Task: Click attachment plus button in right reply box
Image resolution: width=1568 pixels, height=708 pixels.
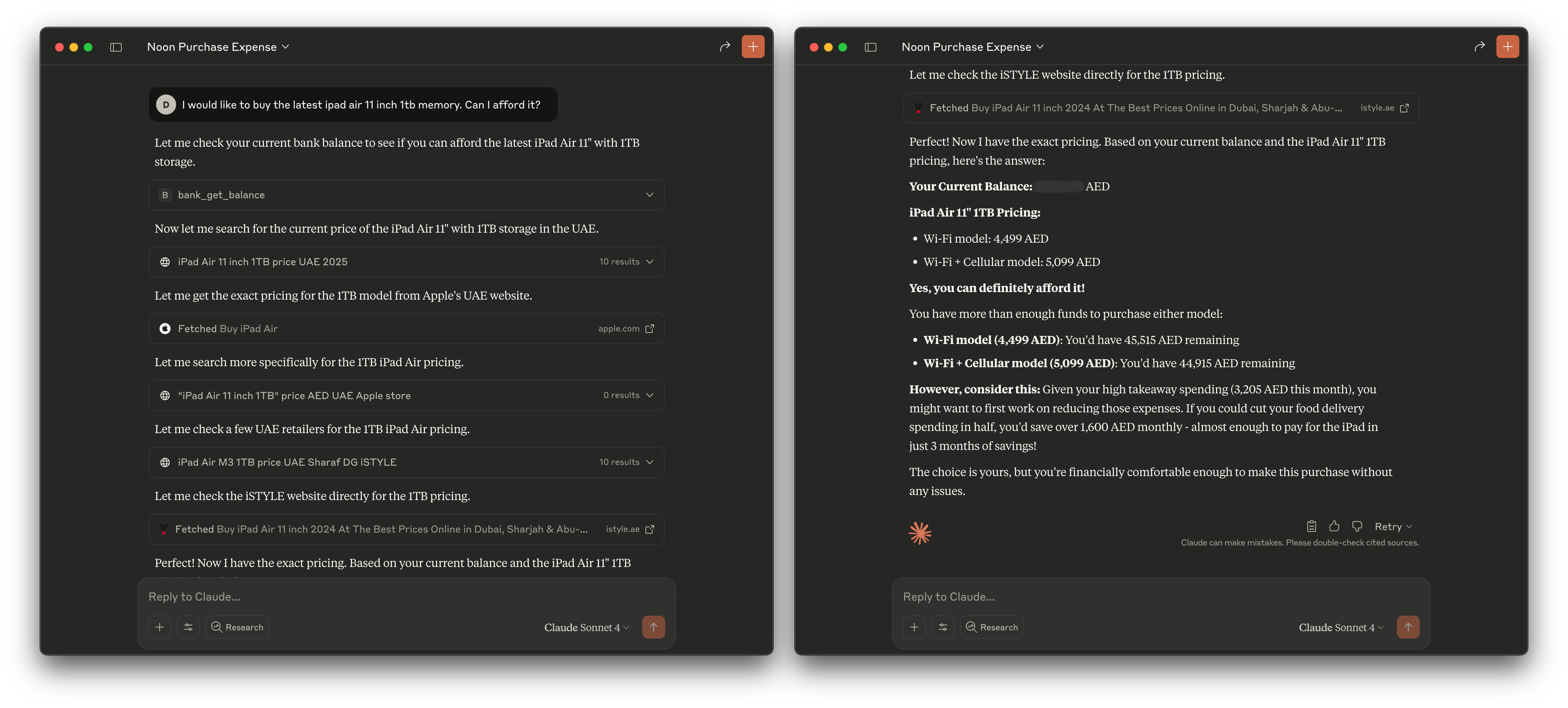Action: [x=914, y=627]
